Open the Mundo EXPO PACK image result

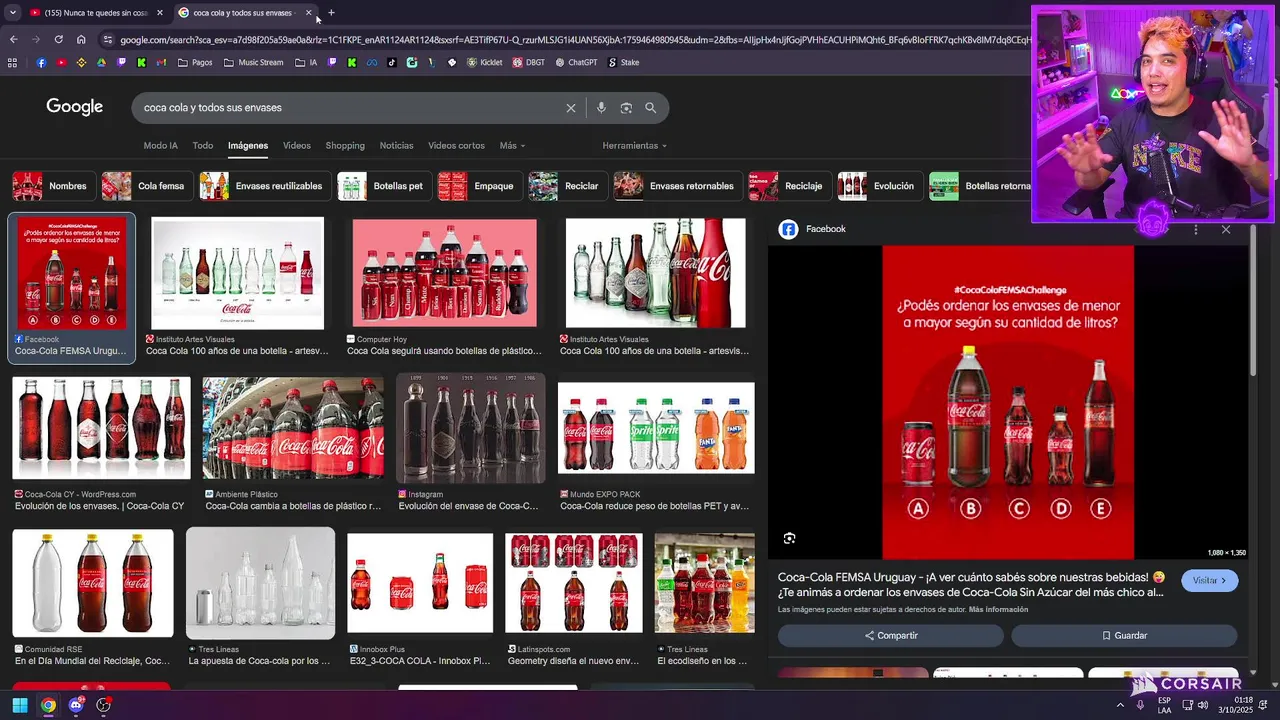(x=656, y=428)
